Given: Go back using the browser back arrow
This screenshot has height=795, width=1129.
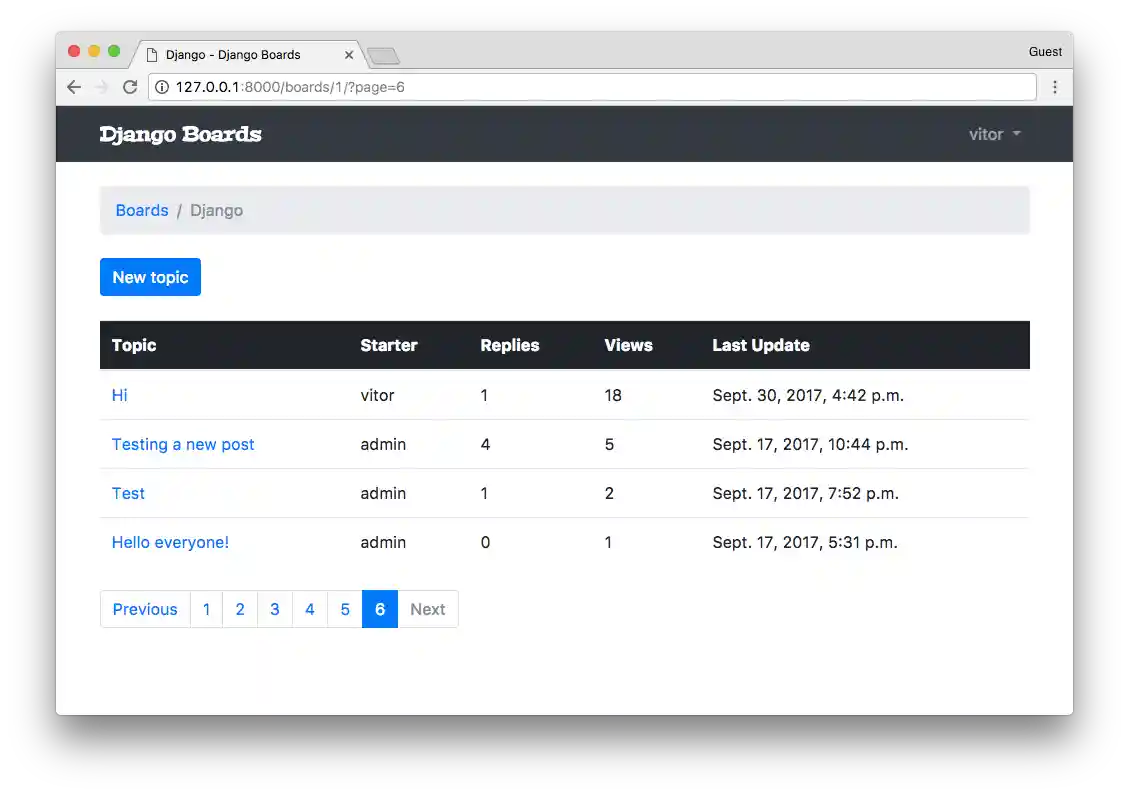Looking at the screenshot, I should coord(73,87).
